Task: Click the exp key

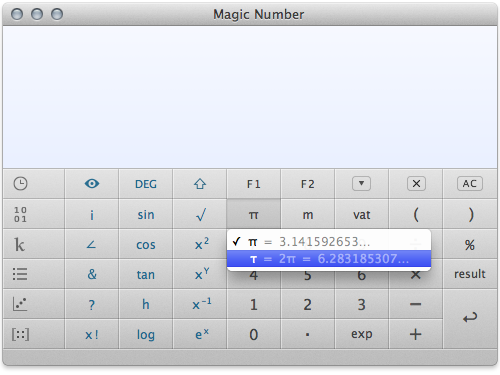Action: click(361, 334)
